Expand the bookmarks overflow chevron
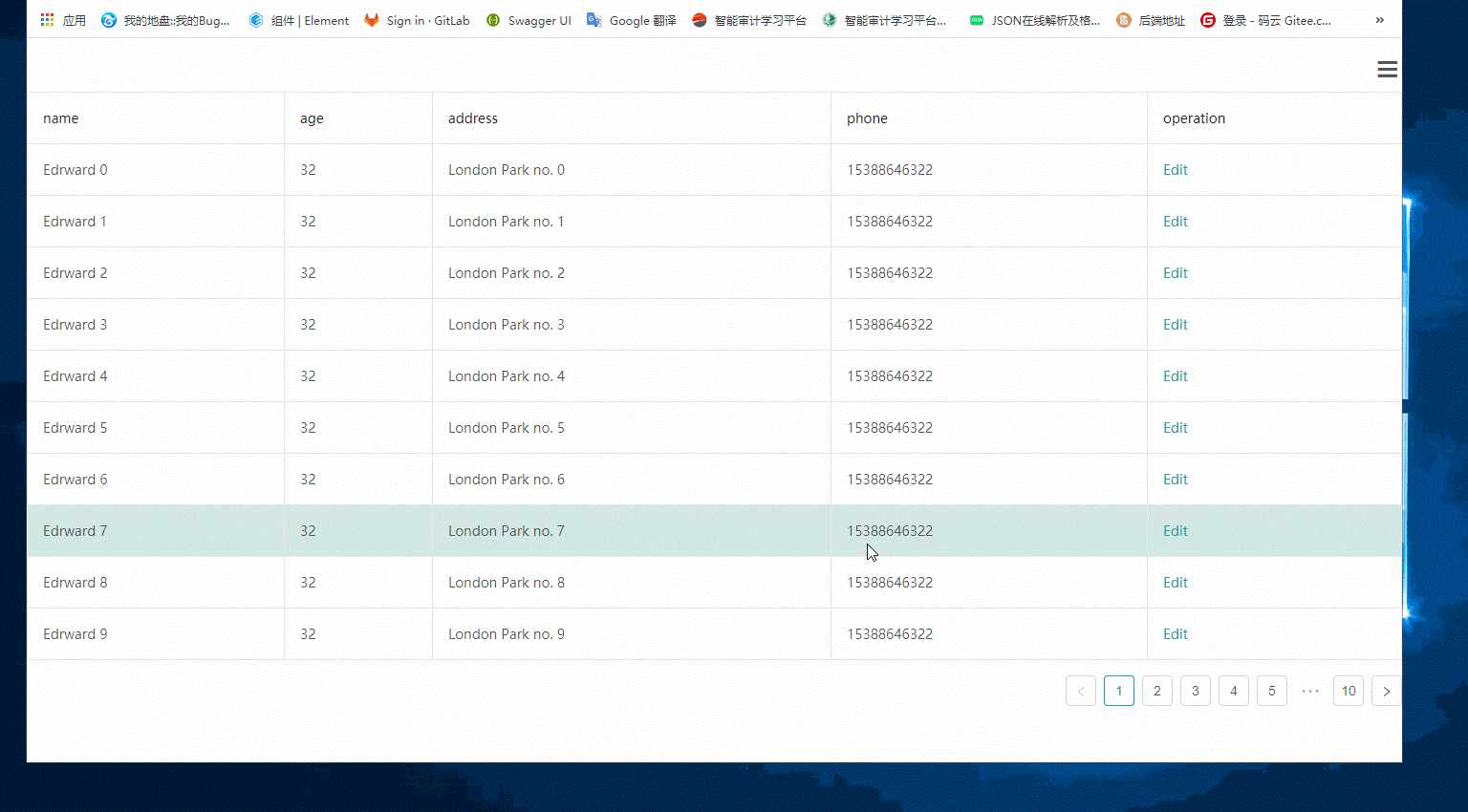Viewport: 1468px width, 812px height. point(1379,20)
